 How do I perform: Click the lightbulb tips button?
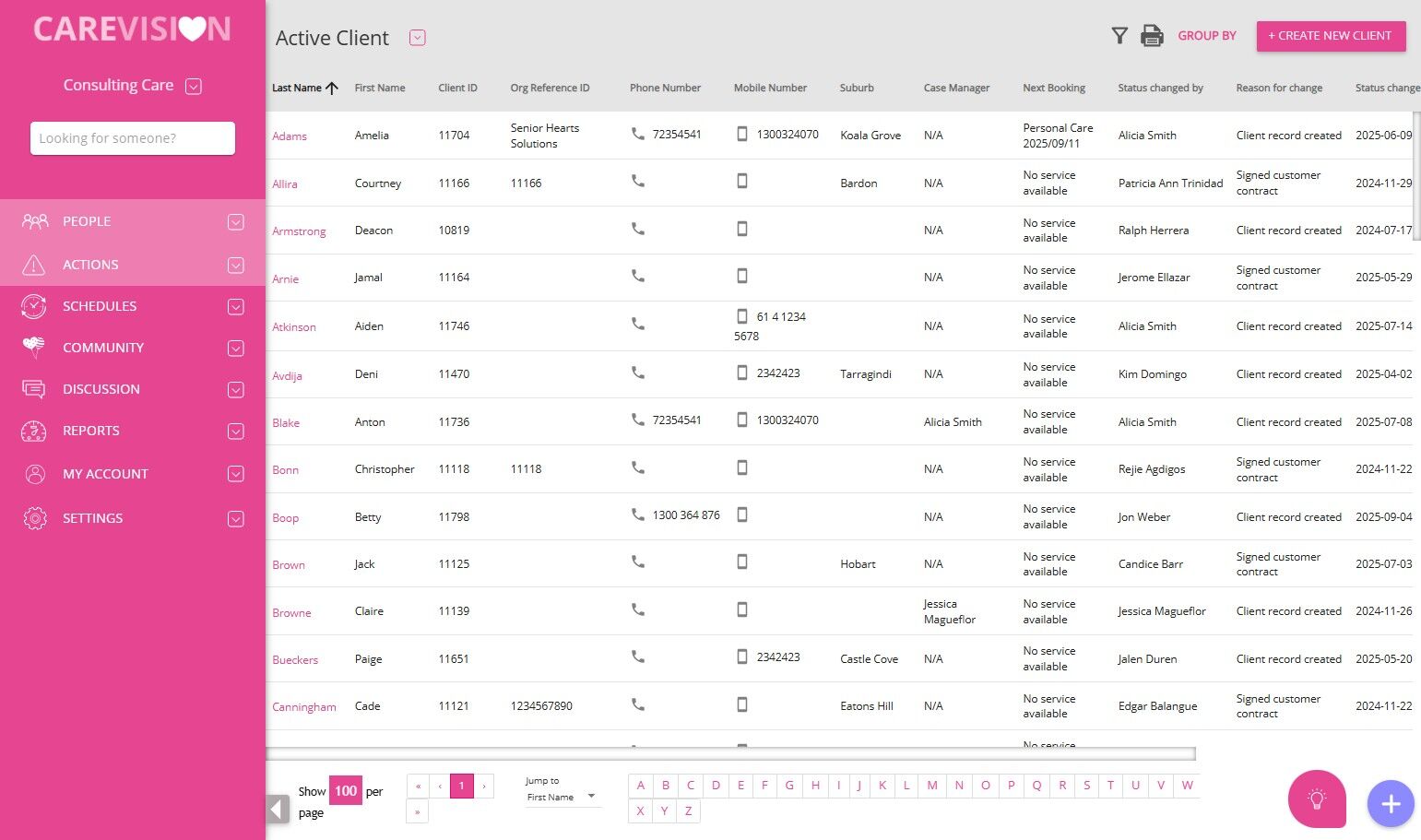coord(1317,799)
